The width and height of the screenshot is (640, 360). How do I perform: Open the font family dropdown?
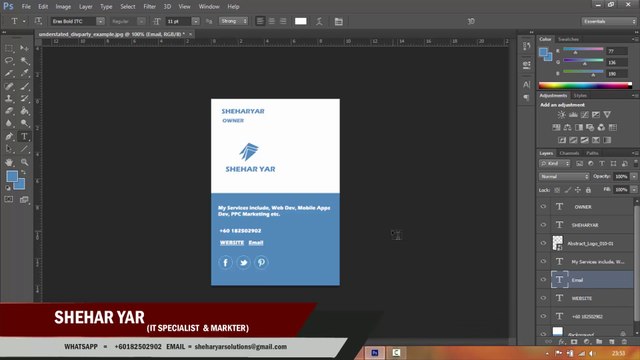(x=100, y=21)
